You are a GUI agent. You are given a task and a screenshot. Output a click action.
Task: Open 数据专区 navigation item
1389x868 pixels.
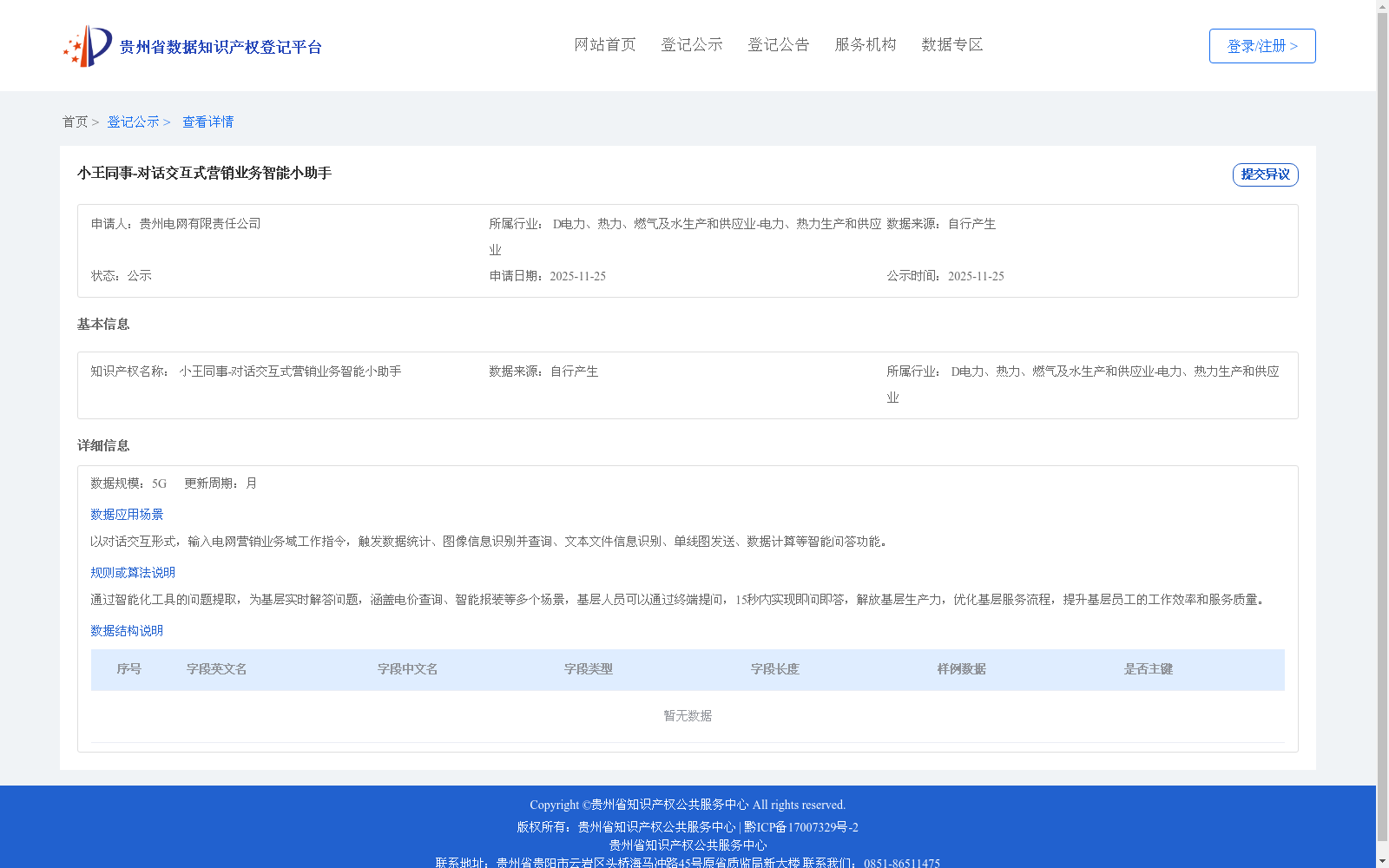click(x=952, y=45)
